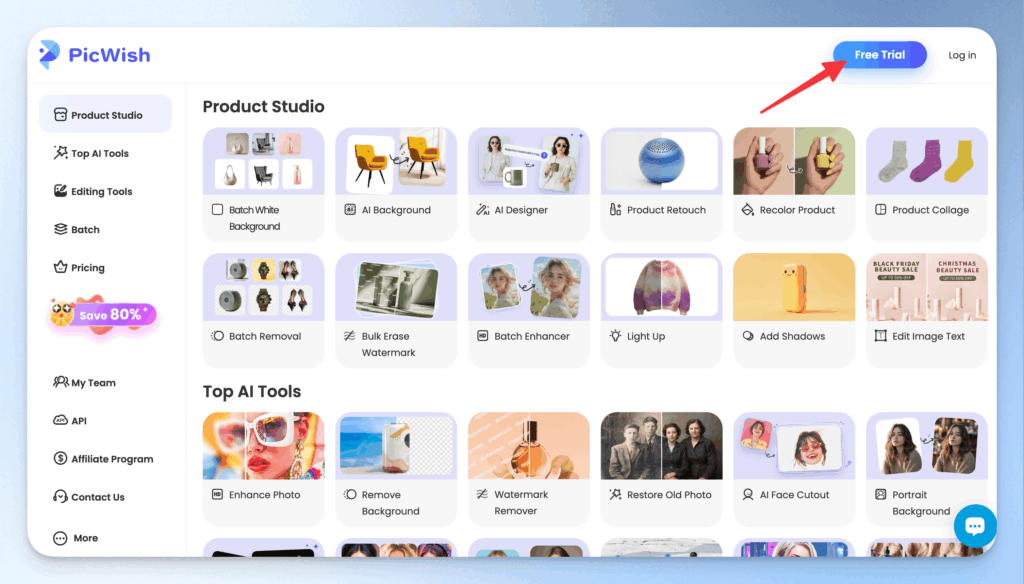Image resolution: width=1024 pixels, height=584 pixels.
Task: Open the Restore Old Photo thumbnail
Action: [x=661, y=446]
